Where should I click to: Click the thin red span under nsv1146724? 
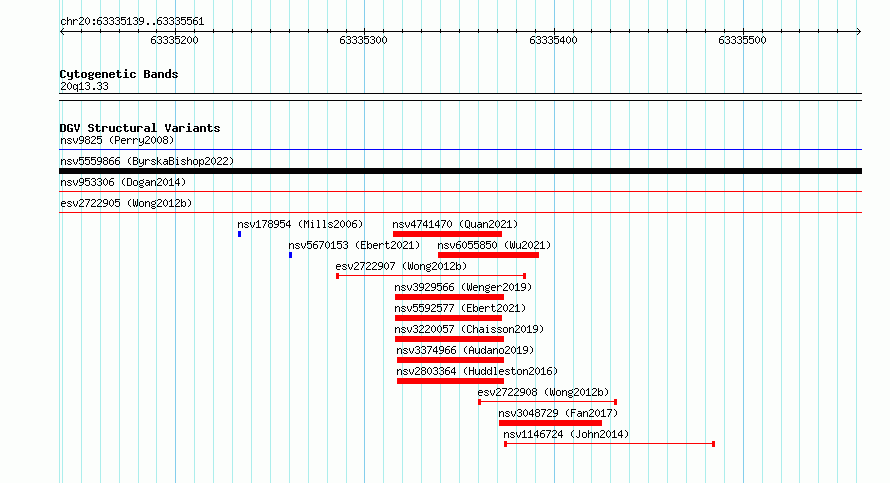610,444
